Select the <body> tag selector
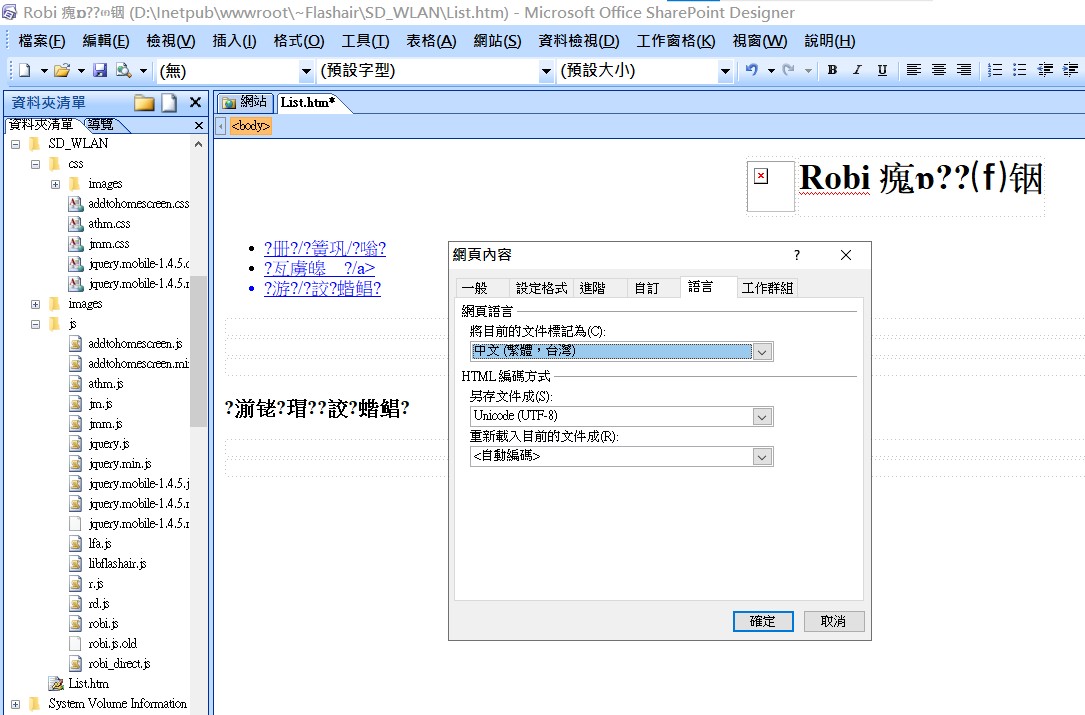 click(250, 126)
